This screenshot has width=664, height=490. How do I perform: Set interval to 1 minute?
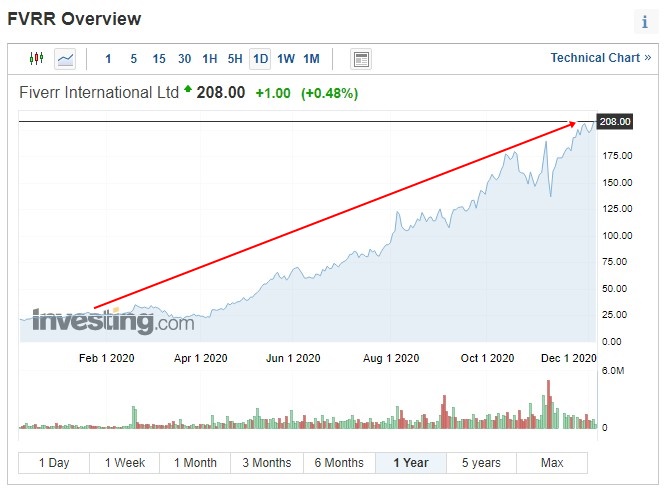108,59
